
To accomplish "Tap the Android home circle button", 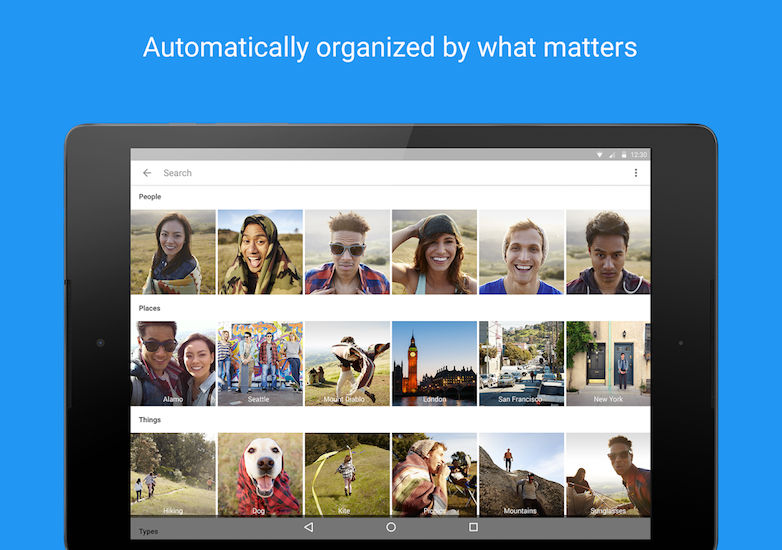I will coord(391,527).
